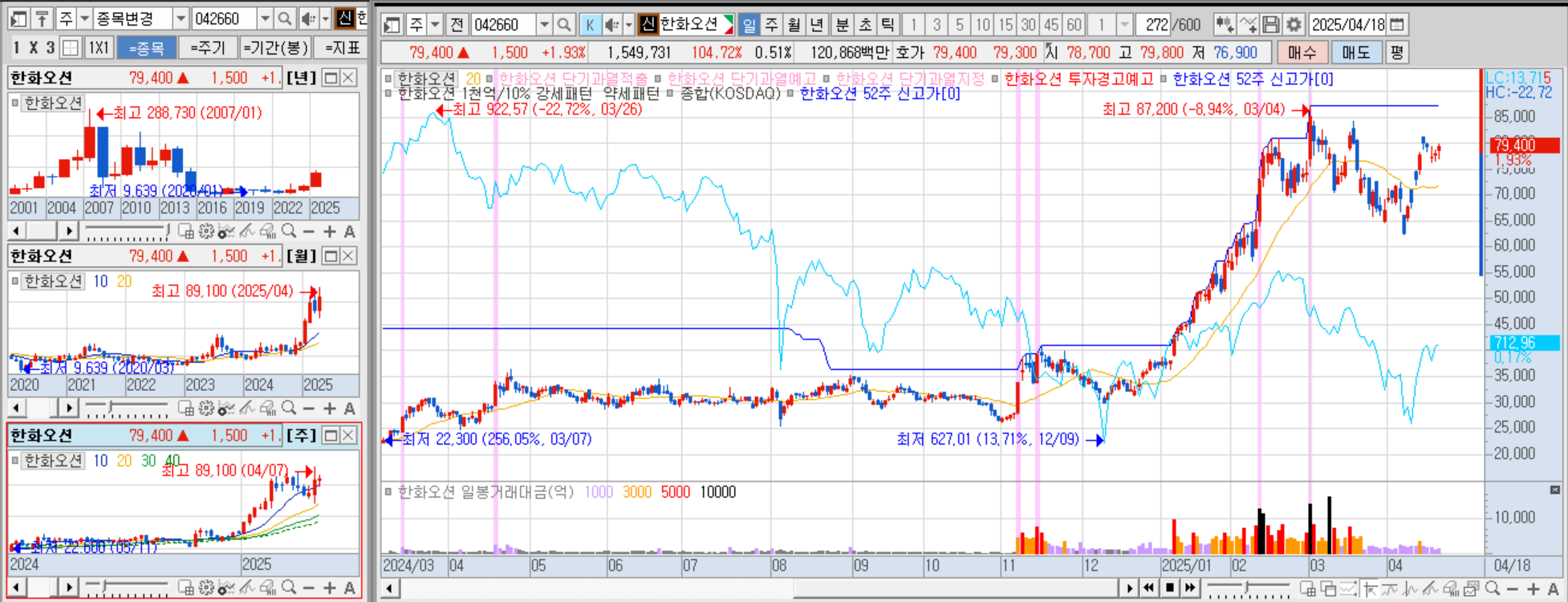Click the rewind button in main chart bottom bar

[x=1149, y=588]
